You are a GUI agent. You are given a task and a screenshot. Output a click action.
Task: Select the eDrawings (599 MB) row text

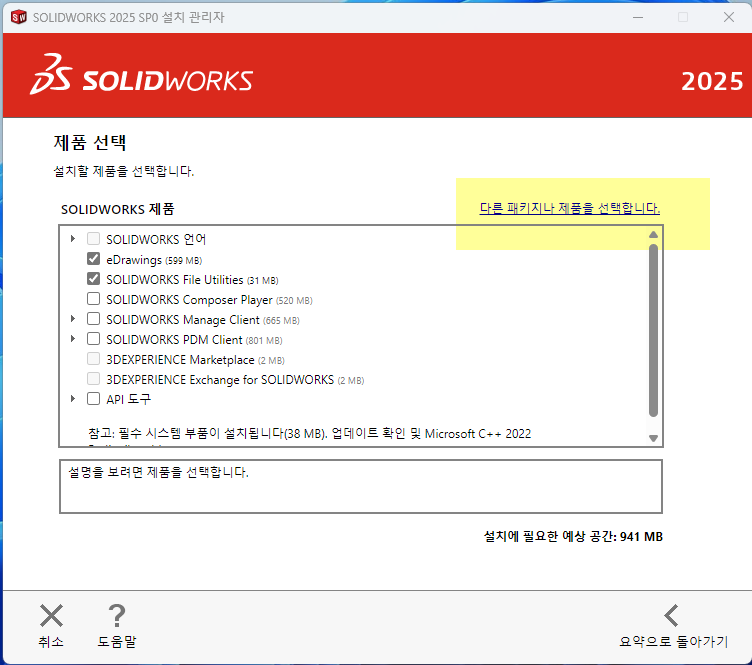click(154, 260)
